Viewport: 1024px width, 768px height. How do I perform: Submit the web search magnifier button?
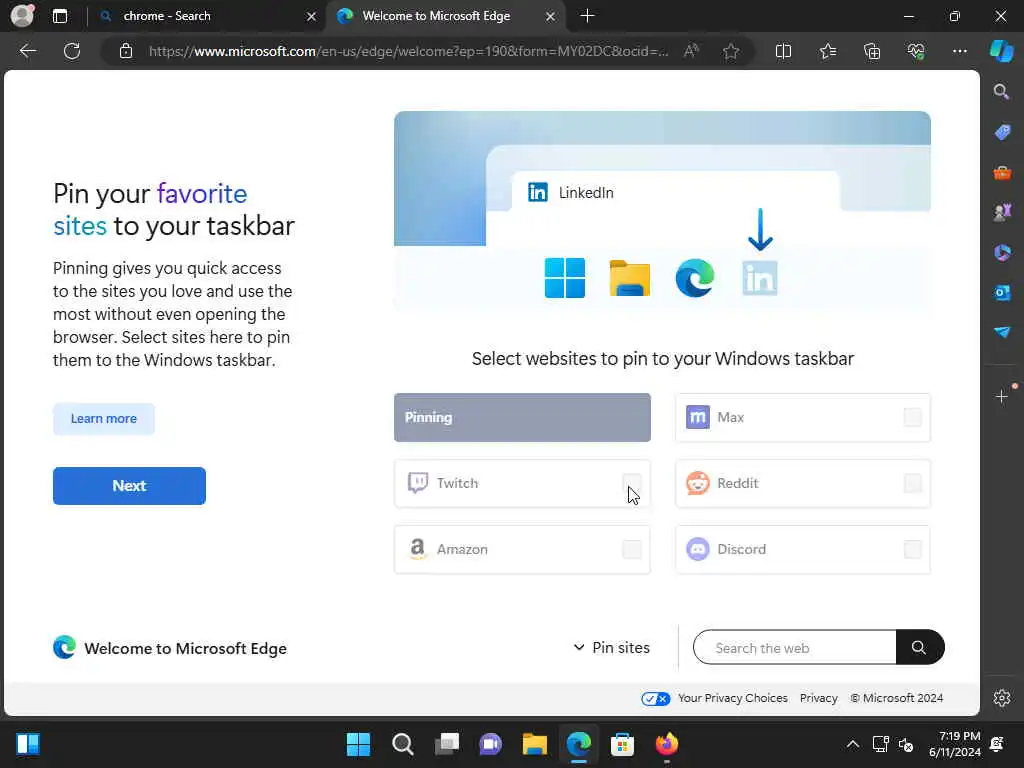(x=920, y=647)
